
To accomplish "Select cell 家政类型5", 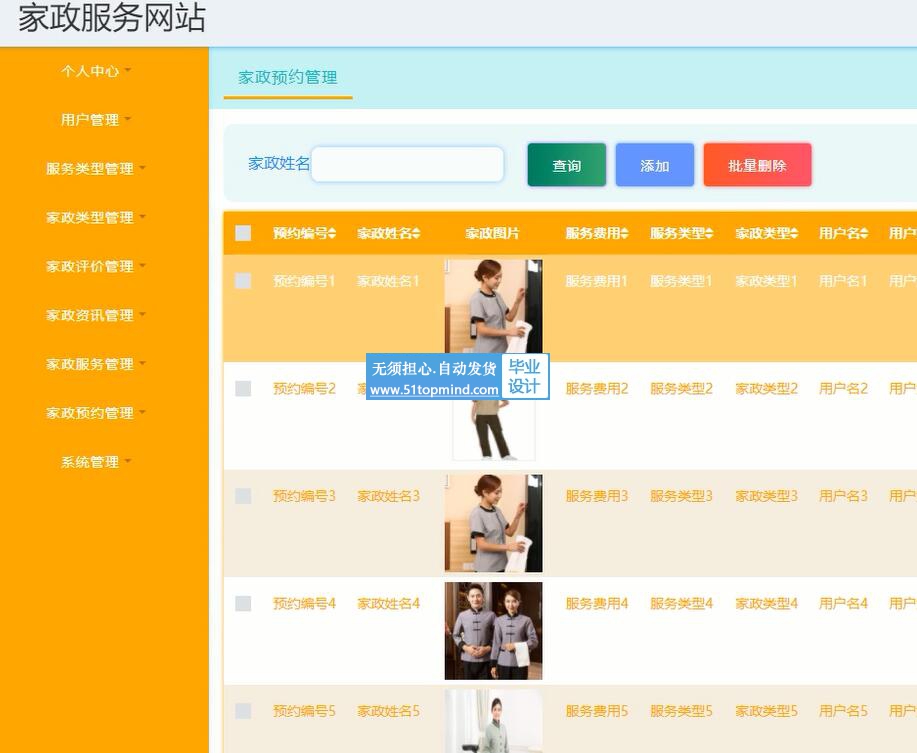I will tap(766, 711).
